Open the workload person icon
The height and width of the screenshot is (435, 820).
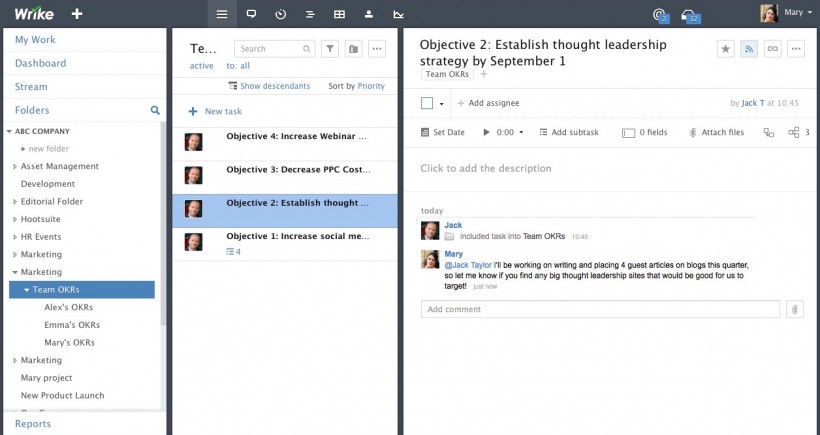(x=369, y=14)
